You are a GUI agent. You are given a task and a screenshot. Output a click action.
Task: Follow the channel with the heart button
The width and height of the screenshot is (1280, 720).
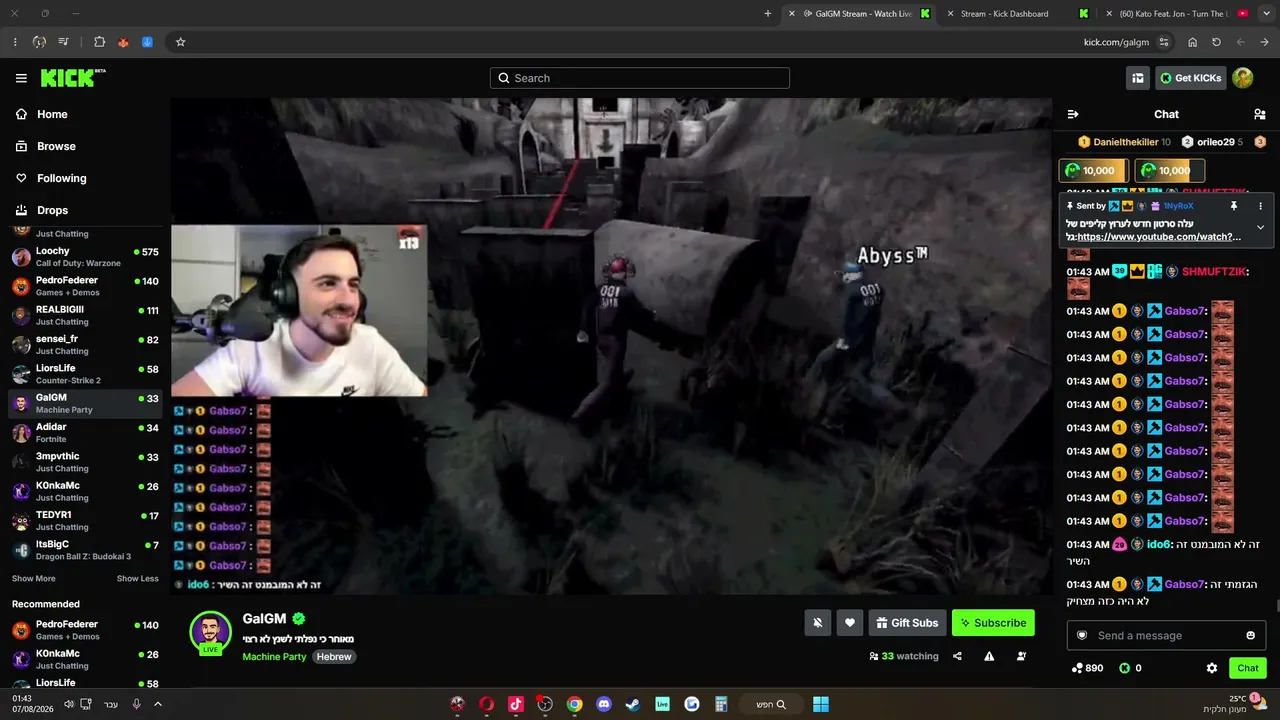pos(850,623)
